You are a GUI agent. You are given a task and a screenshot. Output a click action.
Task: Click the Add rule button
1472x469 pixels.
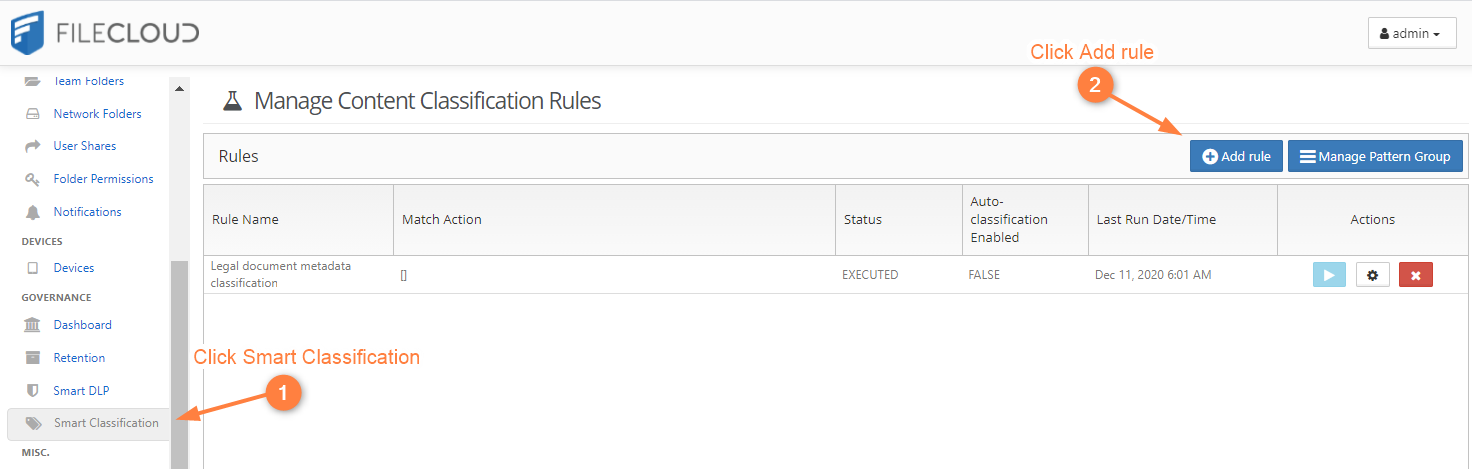click(x=1236, y=156)
